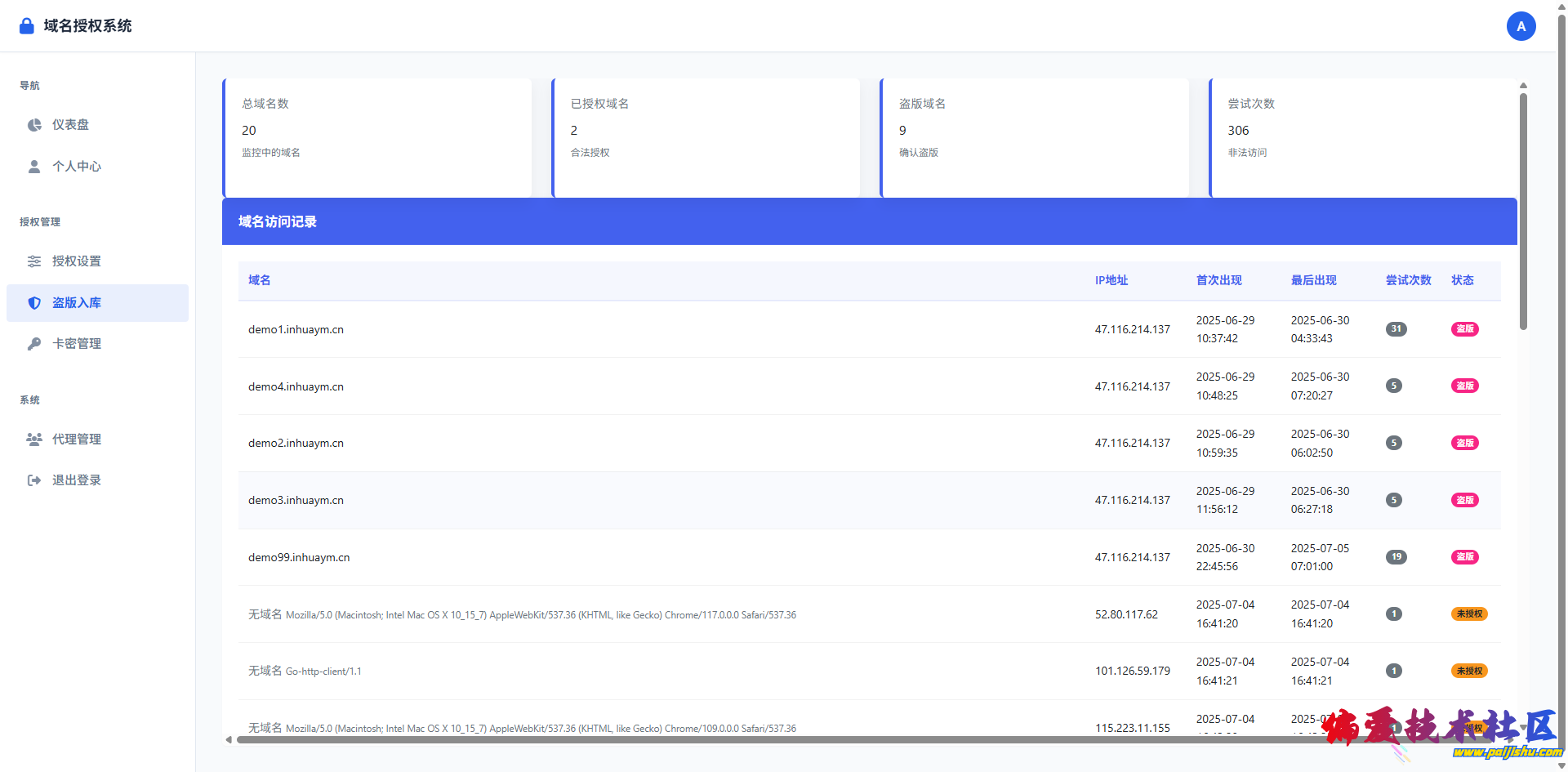Select 卡密管理 from sidebar
This screenshot has height=772, width=1568.
click(77, 344)
